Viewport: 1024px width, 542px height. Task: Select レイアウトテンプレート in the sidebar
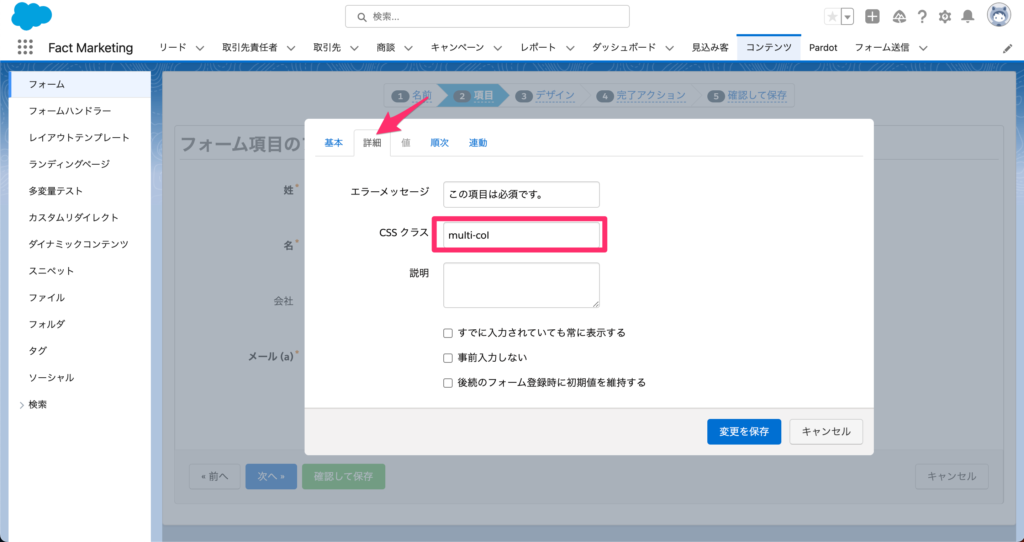tap(80, 138)
